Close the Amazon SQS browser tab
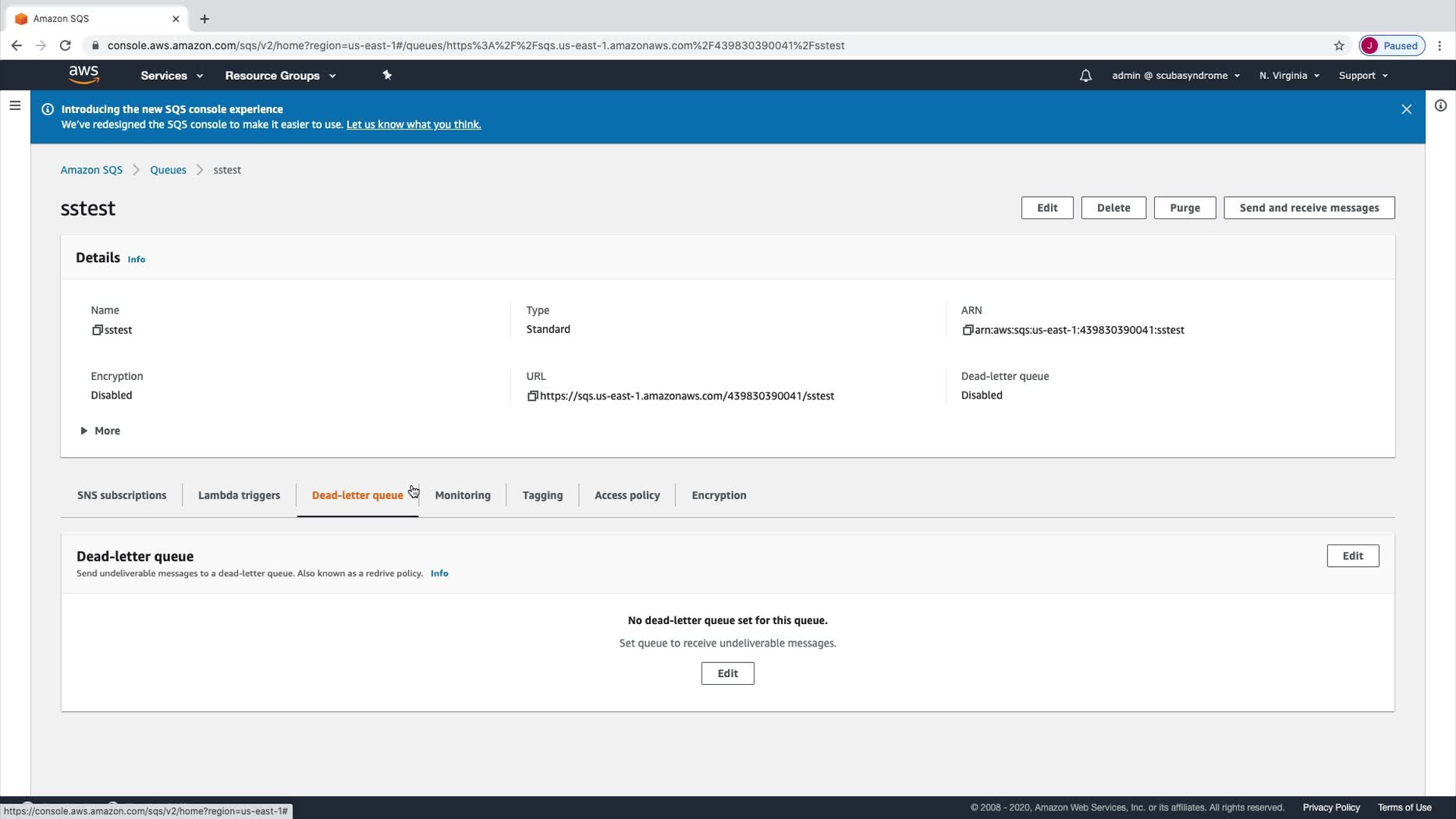 [176, 19]
